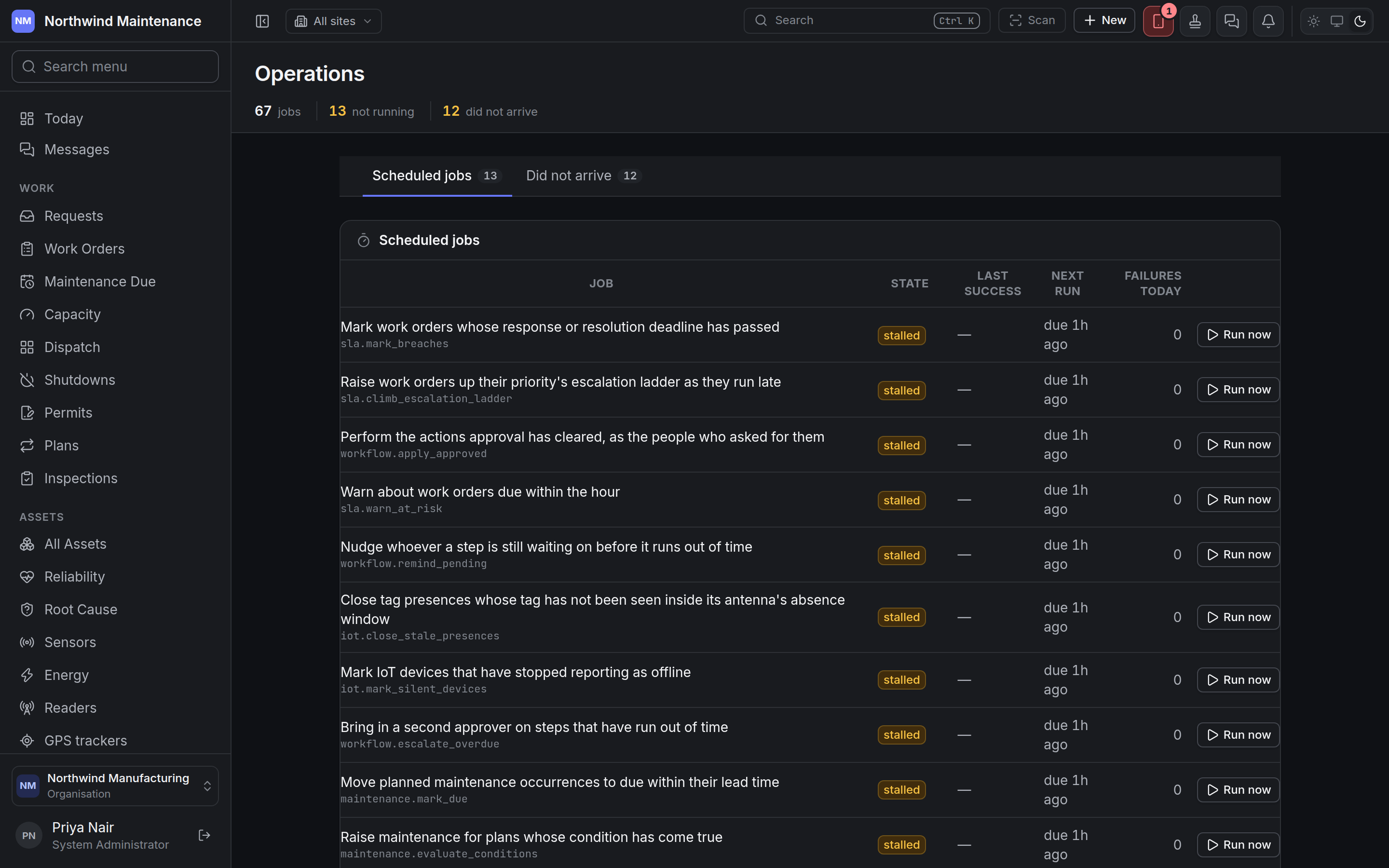Click the '67 jobs' summary
The width and height of the screenshot is (1389, 868).
pos(278,111)
